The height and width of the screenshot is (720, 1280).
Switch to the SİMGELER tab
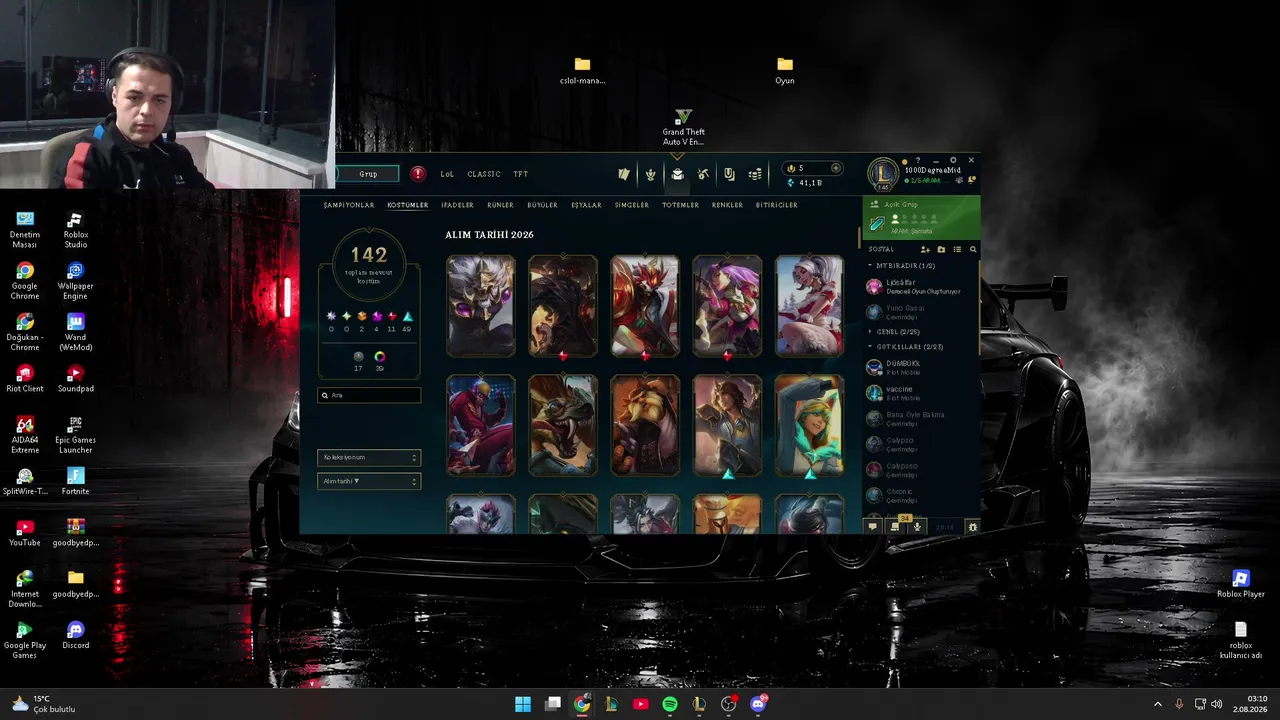pos(632,205)
